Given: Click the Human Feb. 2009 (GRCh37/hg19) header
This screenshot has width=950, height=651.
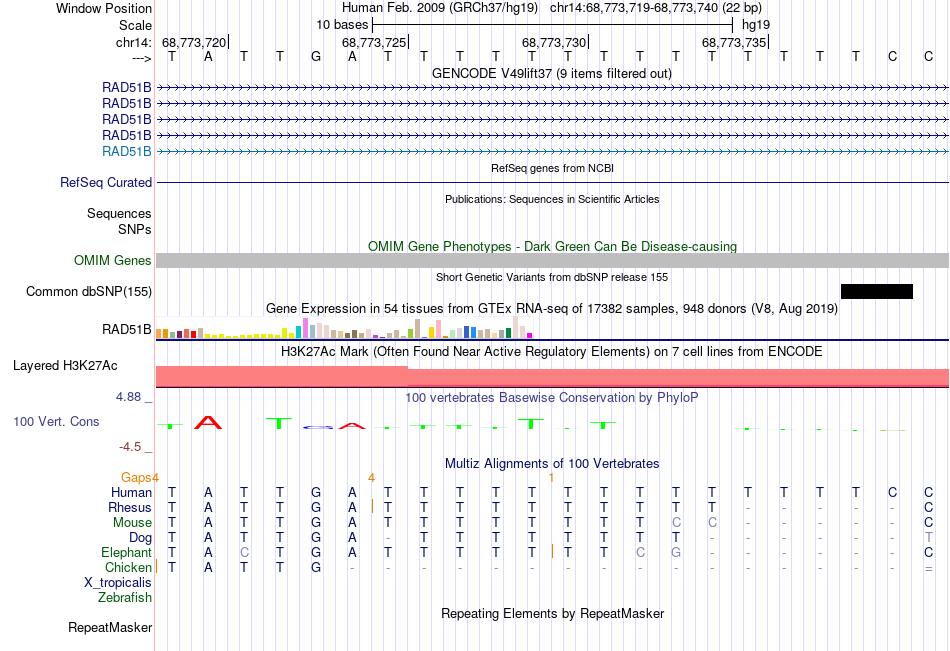Looking at the screenshot, I should (439, 8).
